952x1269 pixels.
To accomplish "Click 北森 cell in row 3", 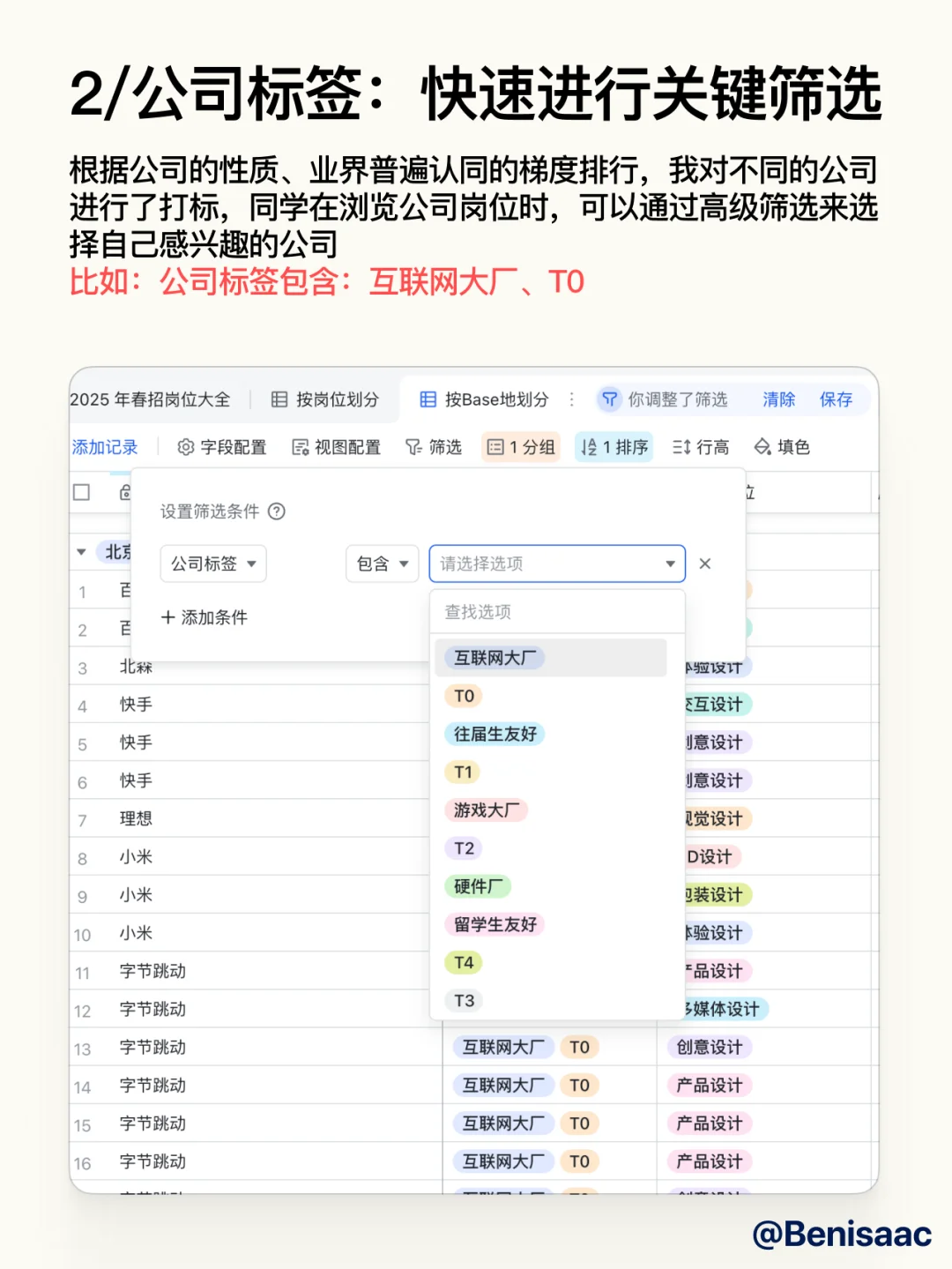I will click(136, 667).
